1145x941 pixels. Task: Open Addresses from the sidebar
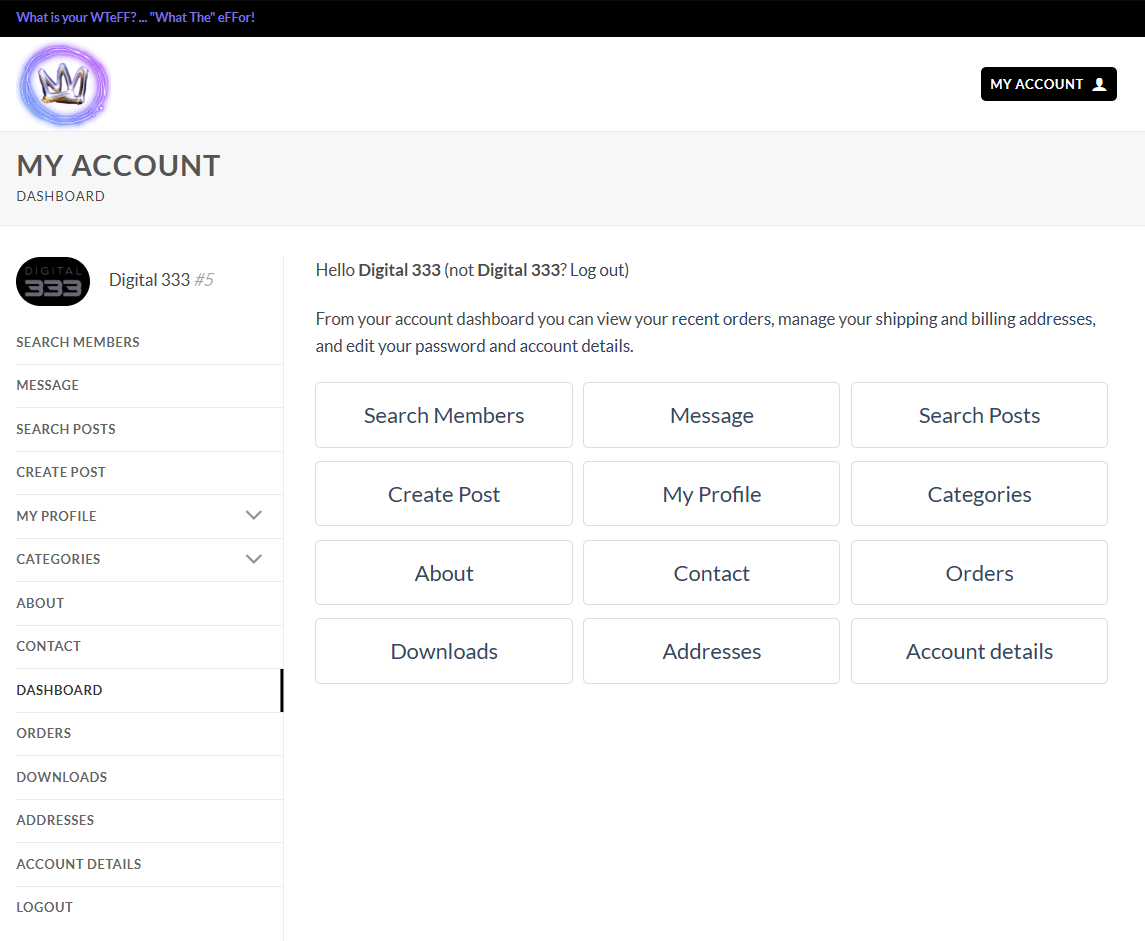pyautogui.click(x=55, y=820)
